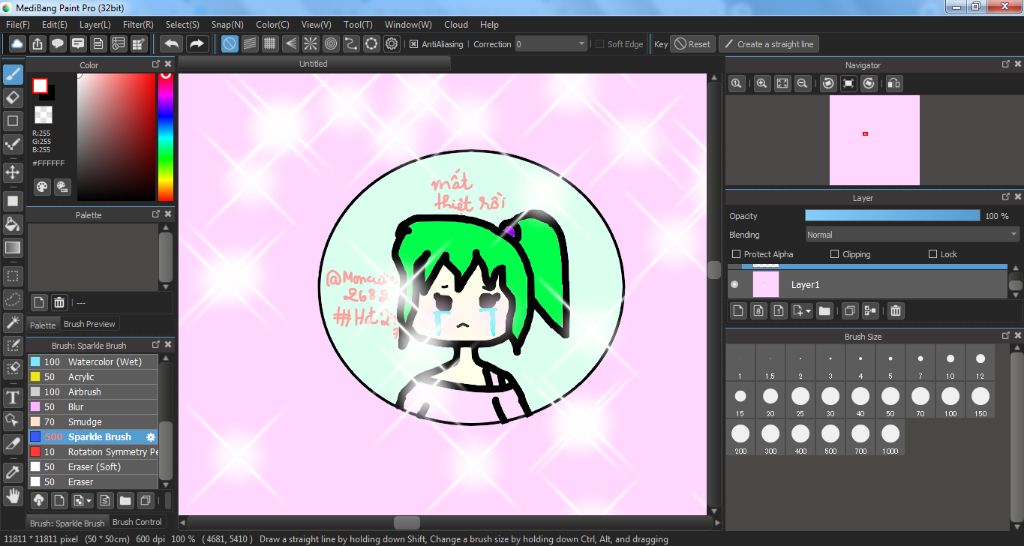Click the hue spectrum bar
The height and width of the screenshot is (546, 1024).
tap(166, 136)
